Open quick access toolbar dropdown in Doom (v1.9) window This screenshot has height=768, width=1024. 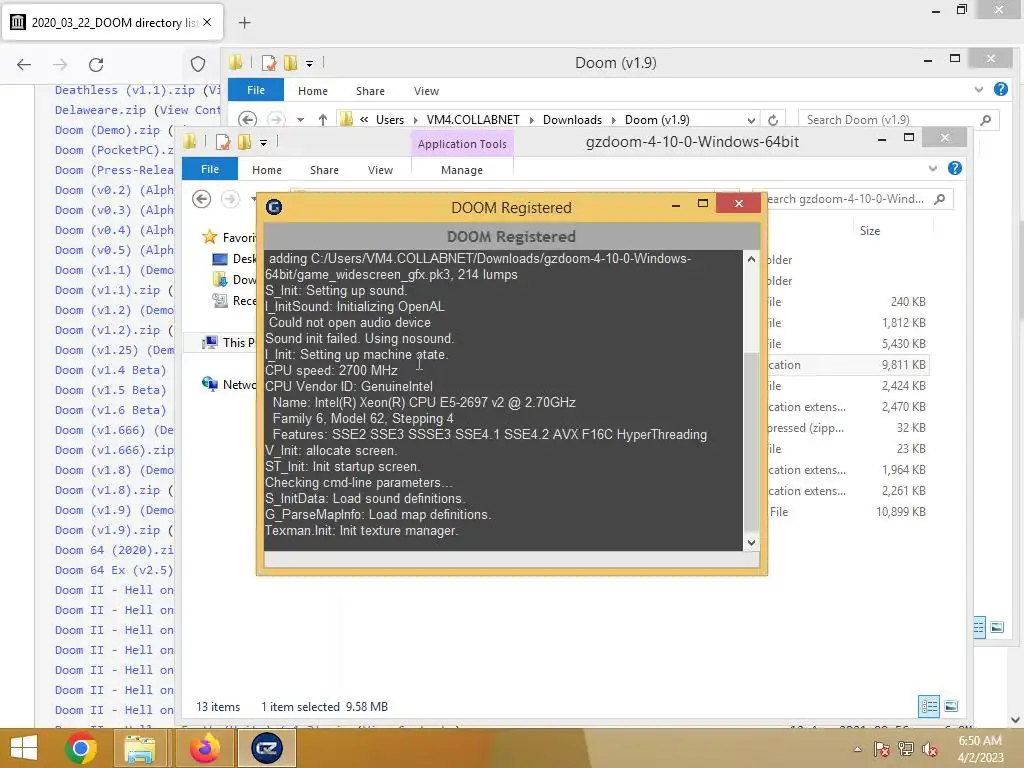click(x=310, y=63)
